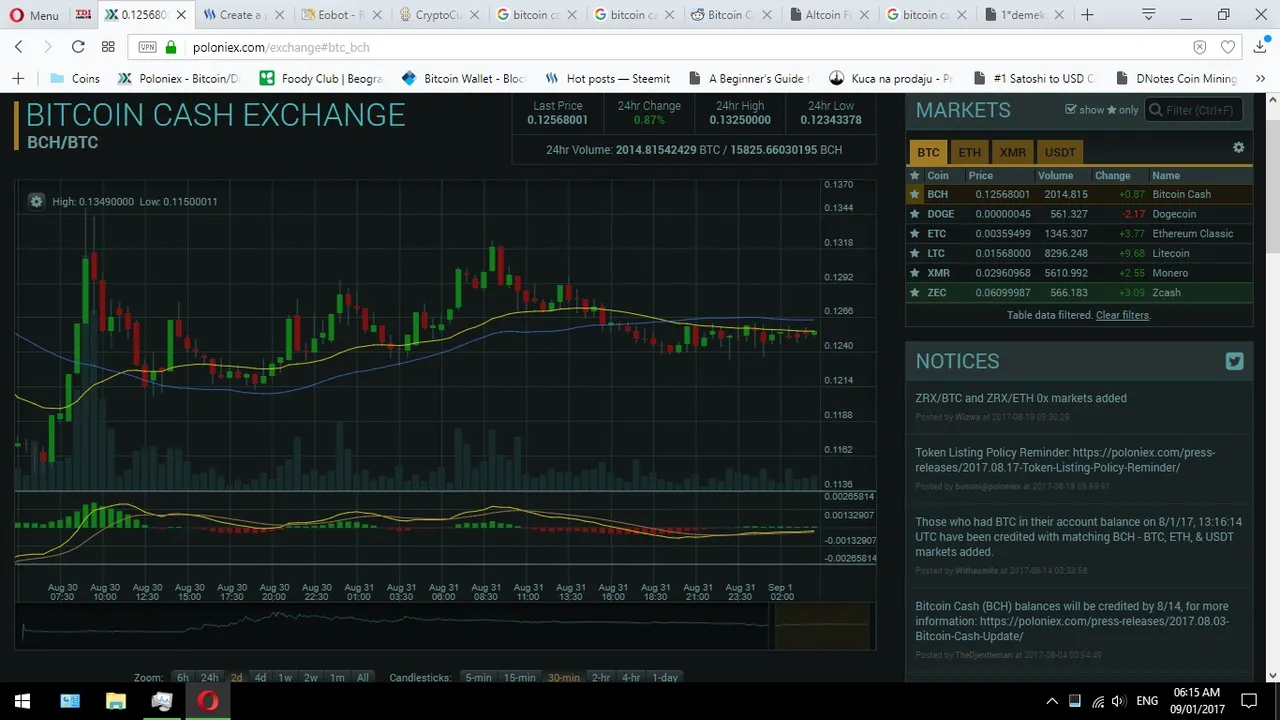Select the ETH markets tab
The width and height of the screenshot is (1280, 720).
click(969, 152)
